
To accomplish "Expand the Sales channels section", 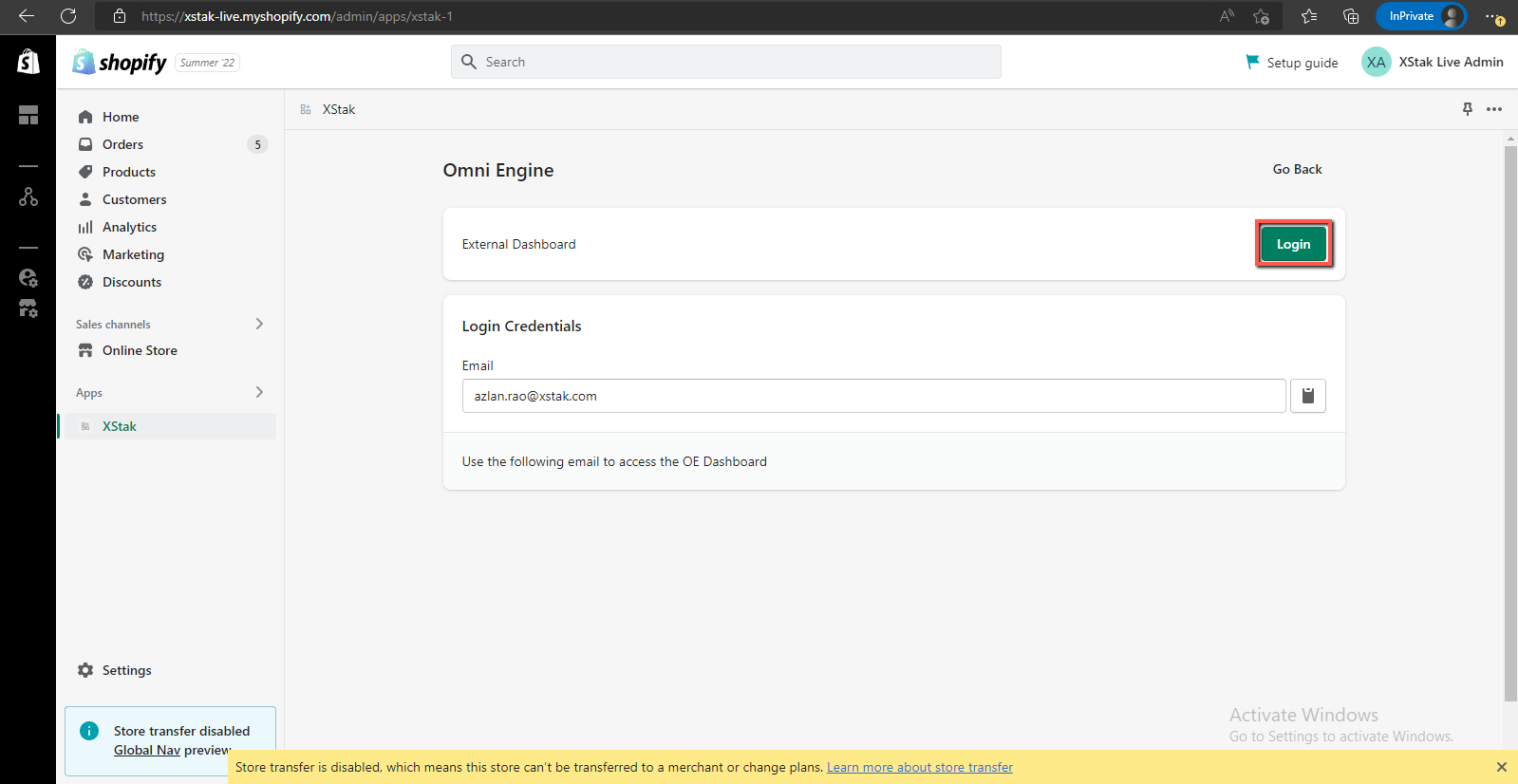I will (259, 324).
